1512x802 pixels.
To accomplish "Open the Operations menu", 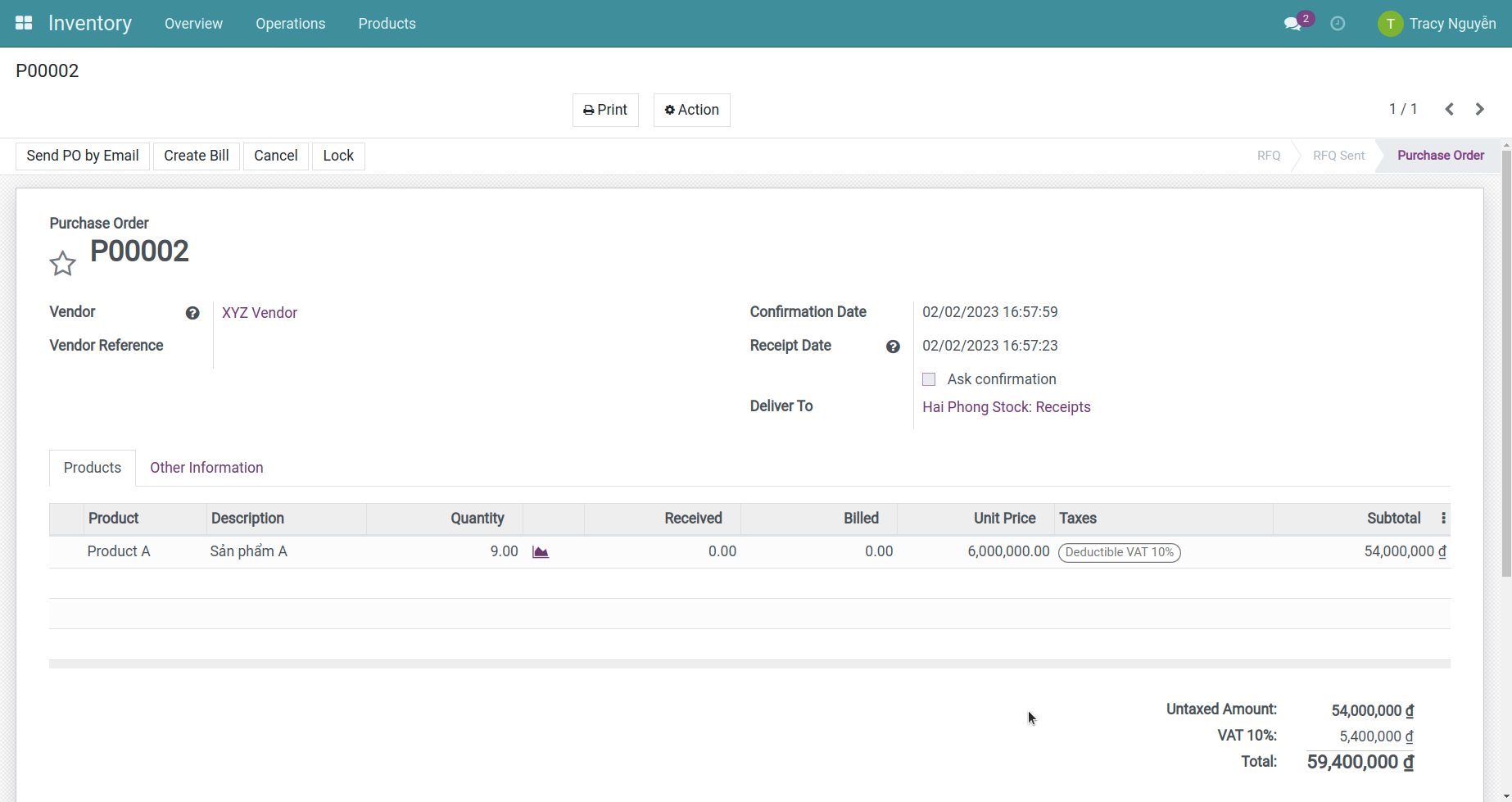I will [290, 24].
